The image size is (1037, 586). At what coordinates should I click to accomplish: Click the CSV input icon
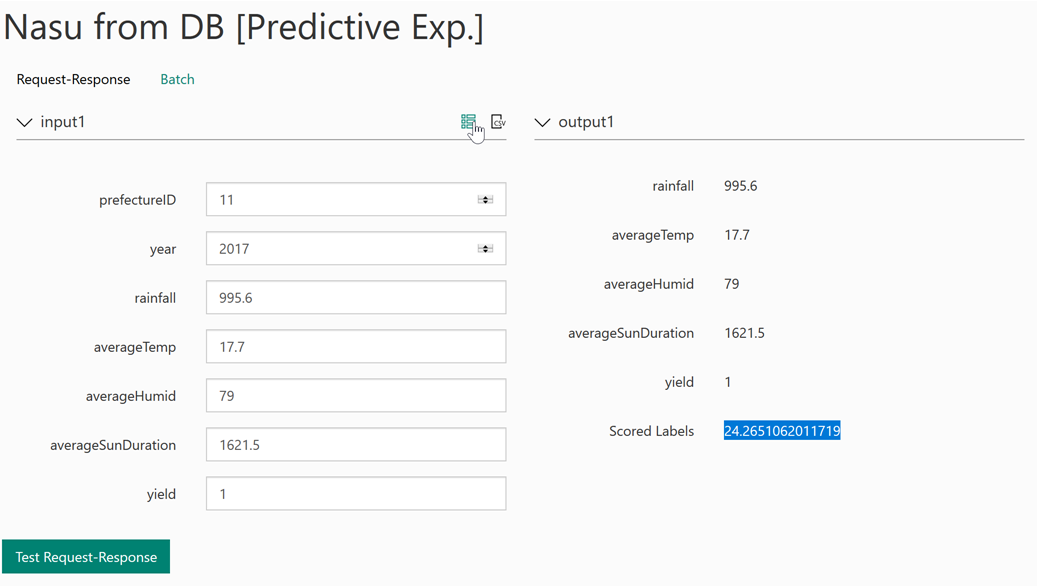pos(498,122)
